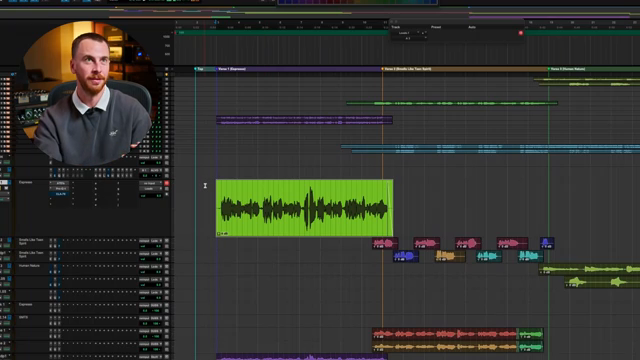Click the green tempo lane bar under the ruler

(282, 33)
